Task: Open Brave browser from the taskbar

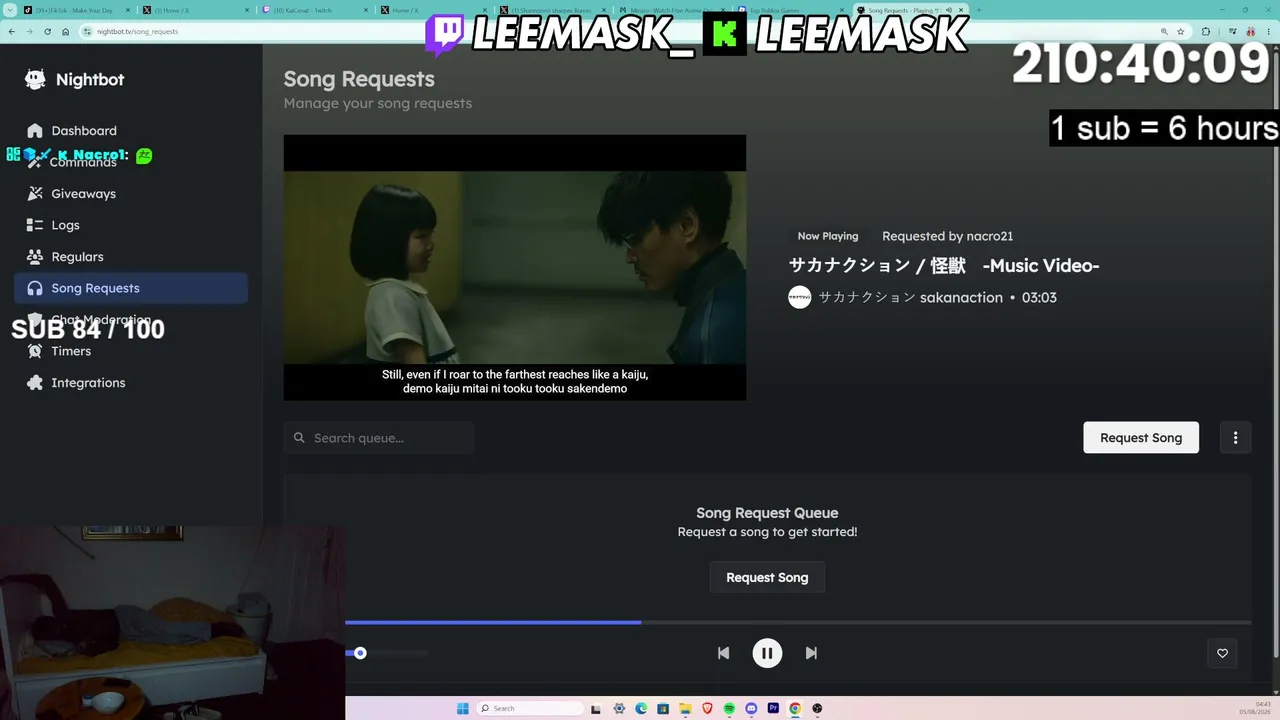Action: pyautogui.click(x=707, y=708)
